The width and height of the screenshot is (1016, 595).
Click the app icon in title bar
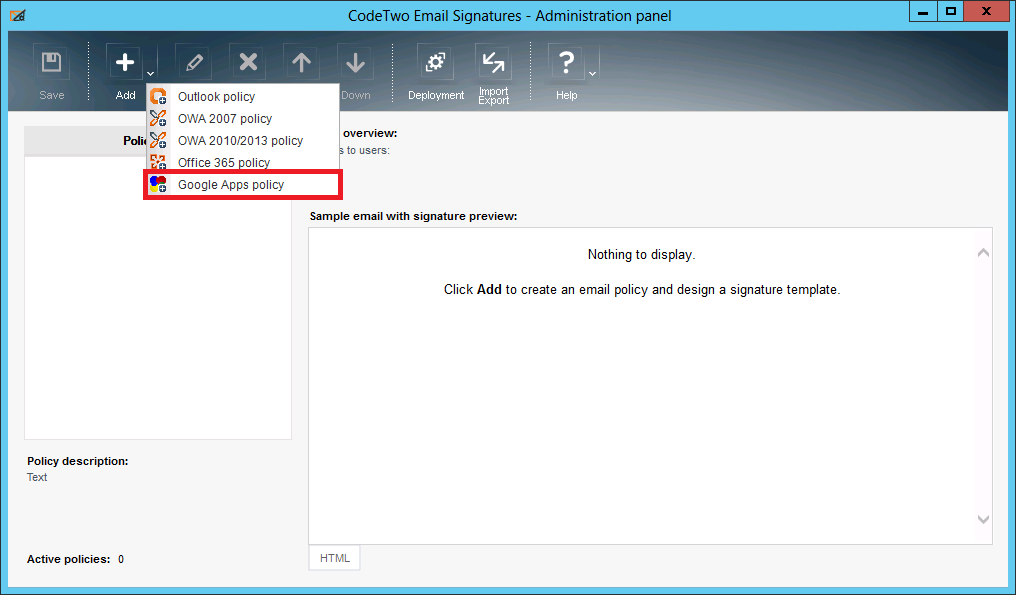[x=18, y=16]
